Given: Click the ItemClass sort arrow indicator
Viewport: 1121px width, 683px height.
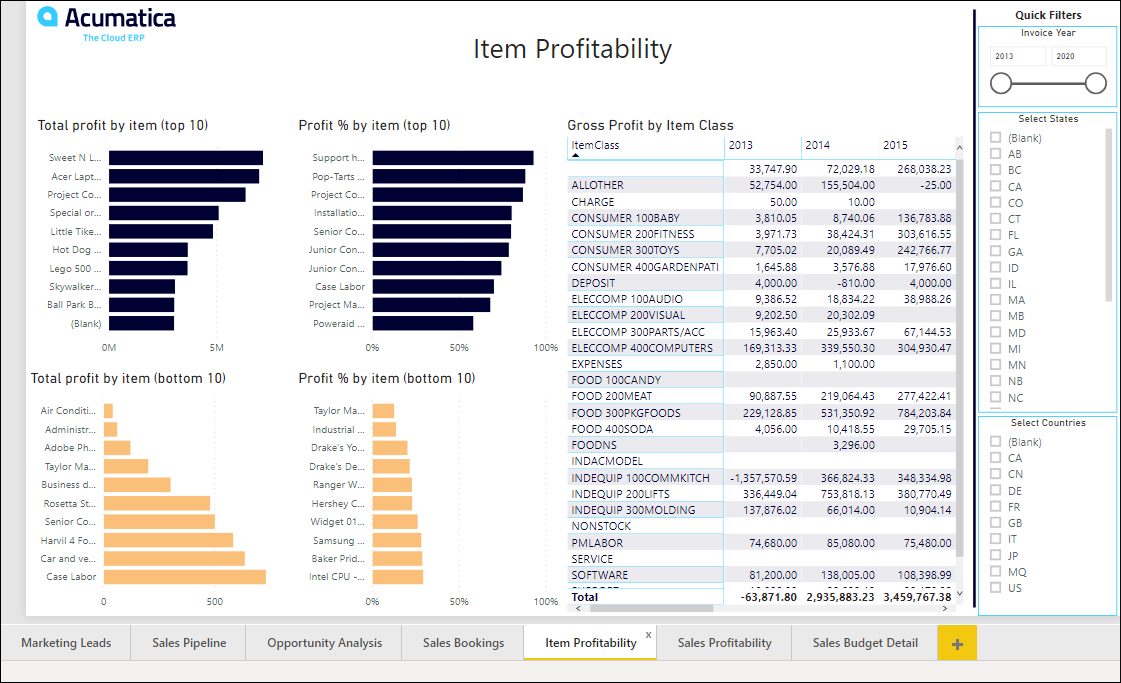Looking at the screenshot, I should [x=576, y=156].
